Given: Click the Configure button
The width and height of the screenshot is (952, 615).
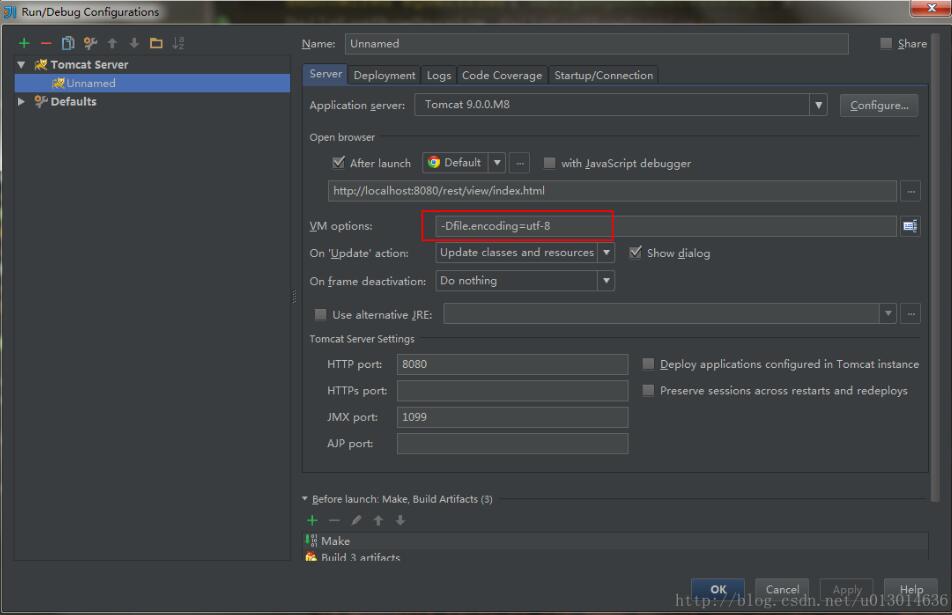Looking at the screenshot, I should pos(878,104).
